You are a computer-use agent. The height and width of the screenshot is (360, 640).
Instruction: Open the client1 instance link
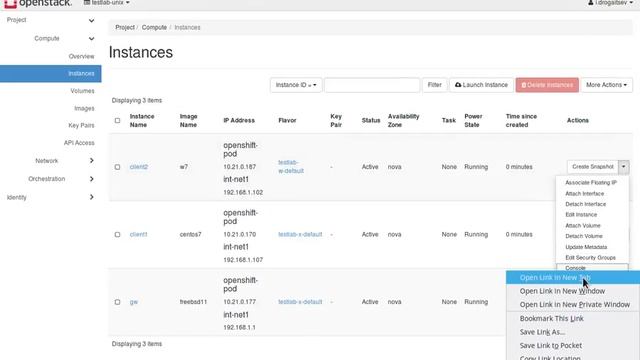click(138, 234)
